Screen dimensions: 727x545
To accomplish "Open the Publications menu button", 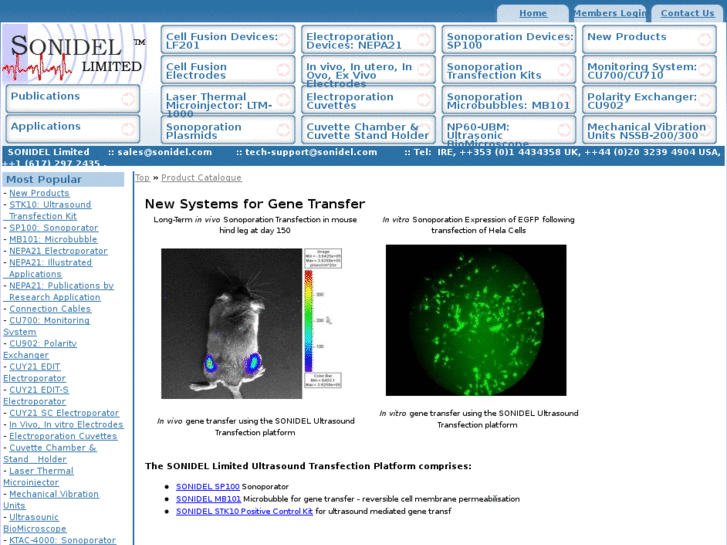I will 73,99.
